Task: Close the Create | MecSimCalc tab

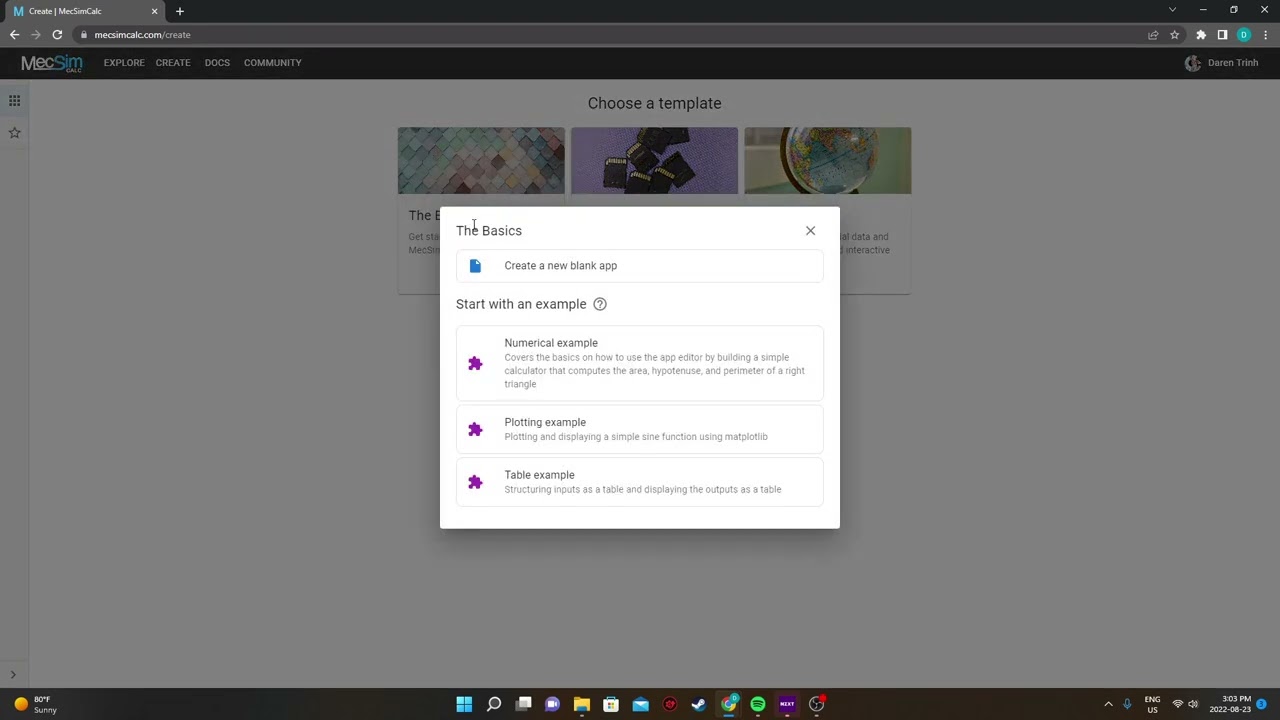Action: point(154,12)
